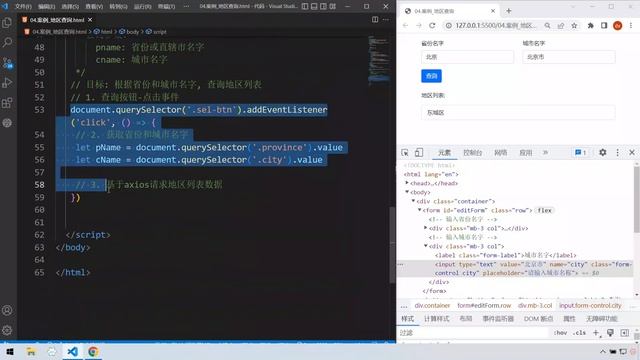Open the Manage gear in VS Code

(x=7, y=330)
